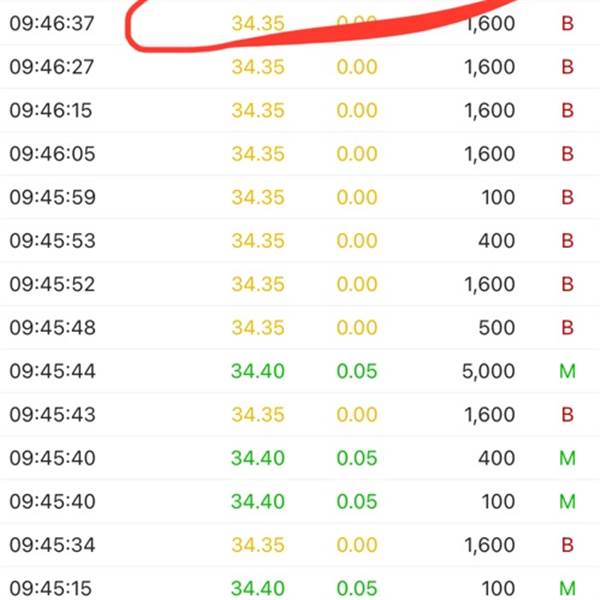This screenshot has width=600, height=600.
Task: Tap the B marker on 09:46:37 row
Action: click(x=567, y=24)
